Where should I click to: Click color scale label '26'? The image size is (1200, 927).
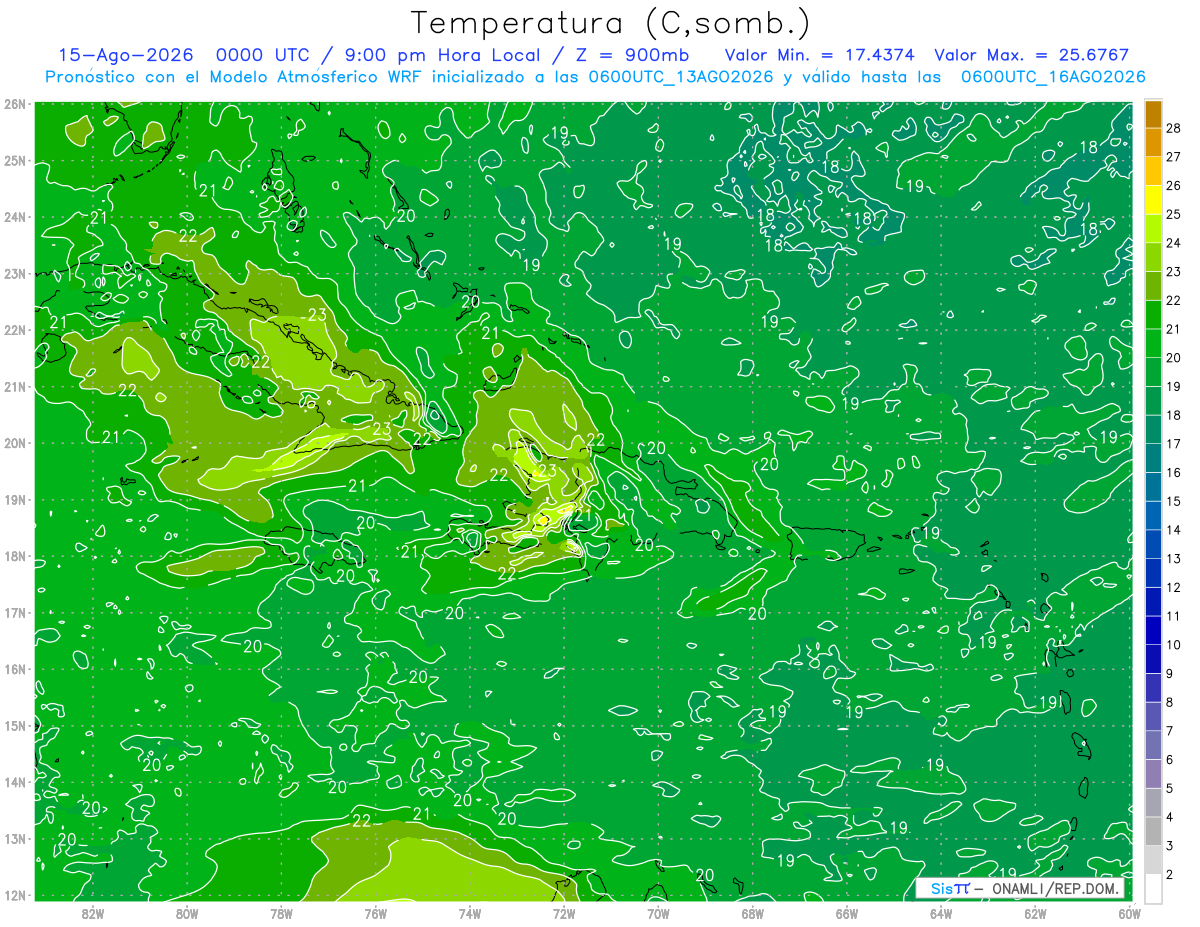(1174, 185)
